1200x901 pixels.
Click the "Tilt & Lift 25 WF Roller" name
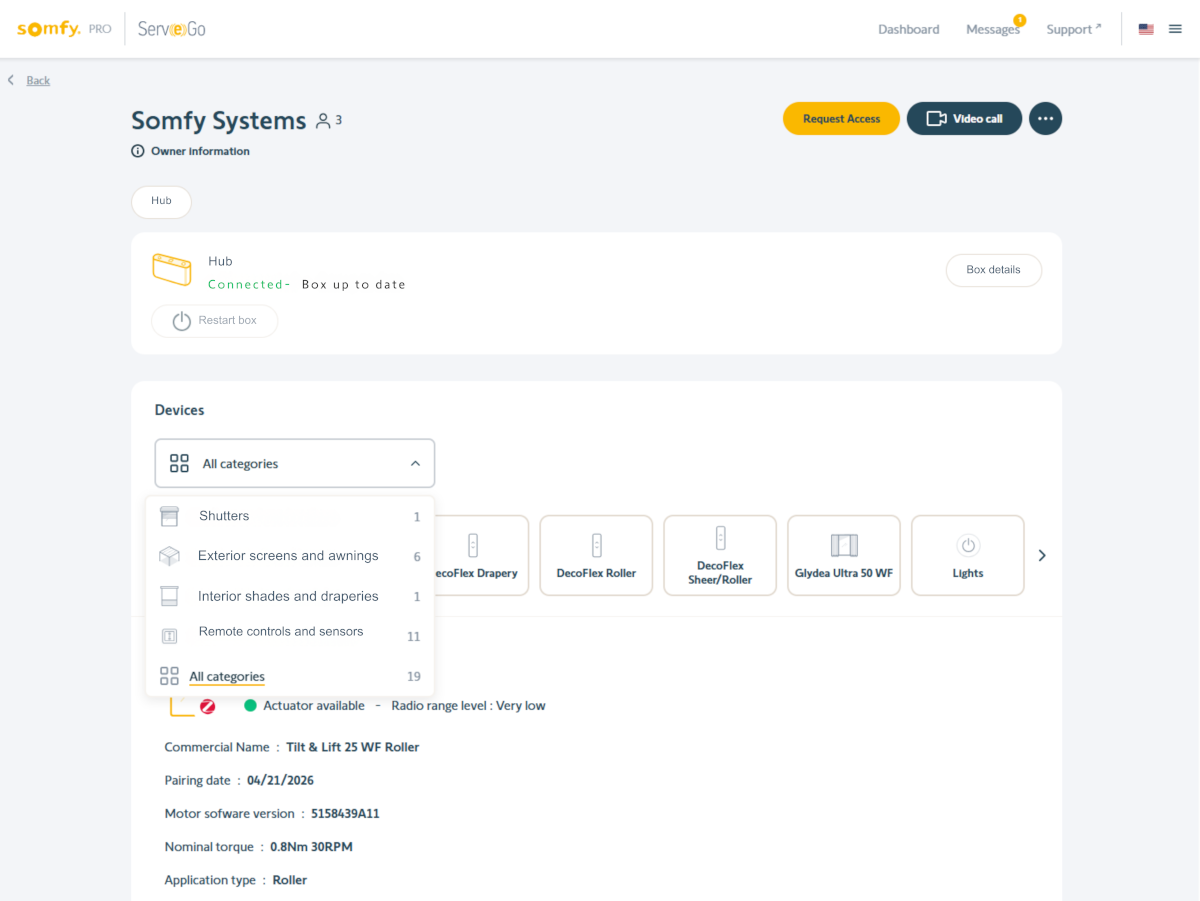[353, 747]
